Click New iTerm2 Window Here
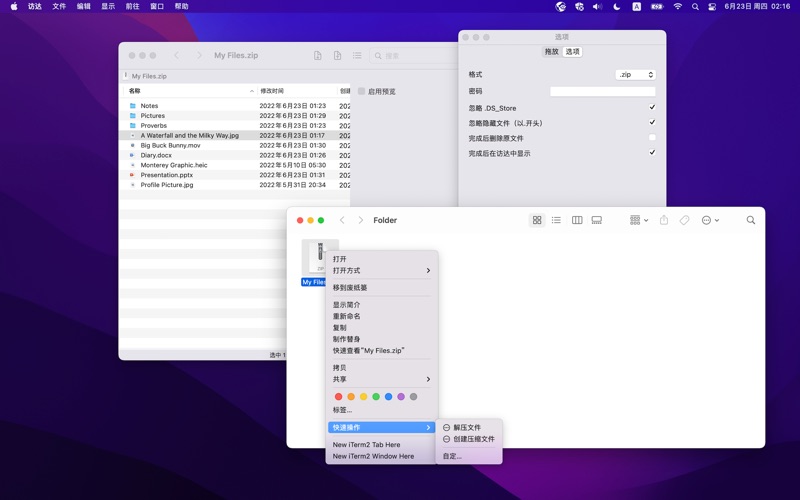Viewport: 800px width, 500px height. click(x=382, y=457)
